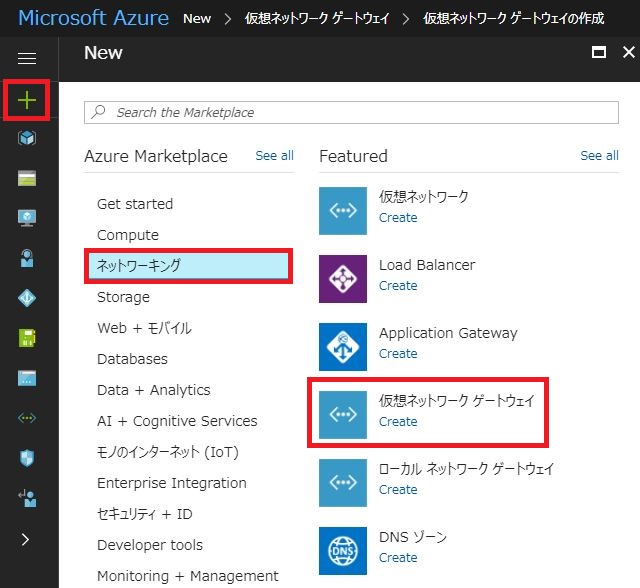
Task: Click See all beside Azure Marketplace
Action: 274,155
